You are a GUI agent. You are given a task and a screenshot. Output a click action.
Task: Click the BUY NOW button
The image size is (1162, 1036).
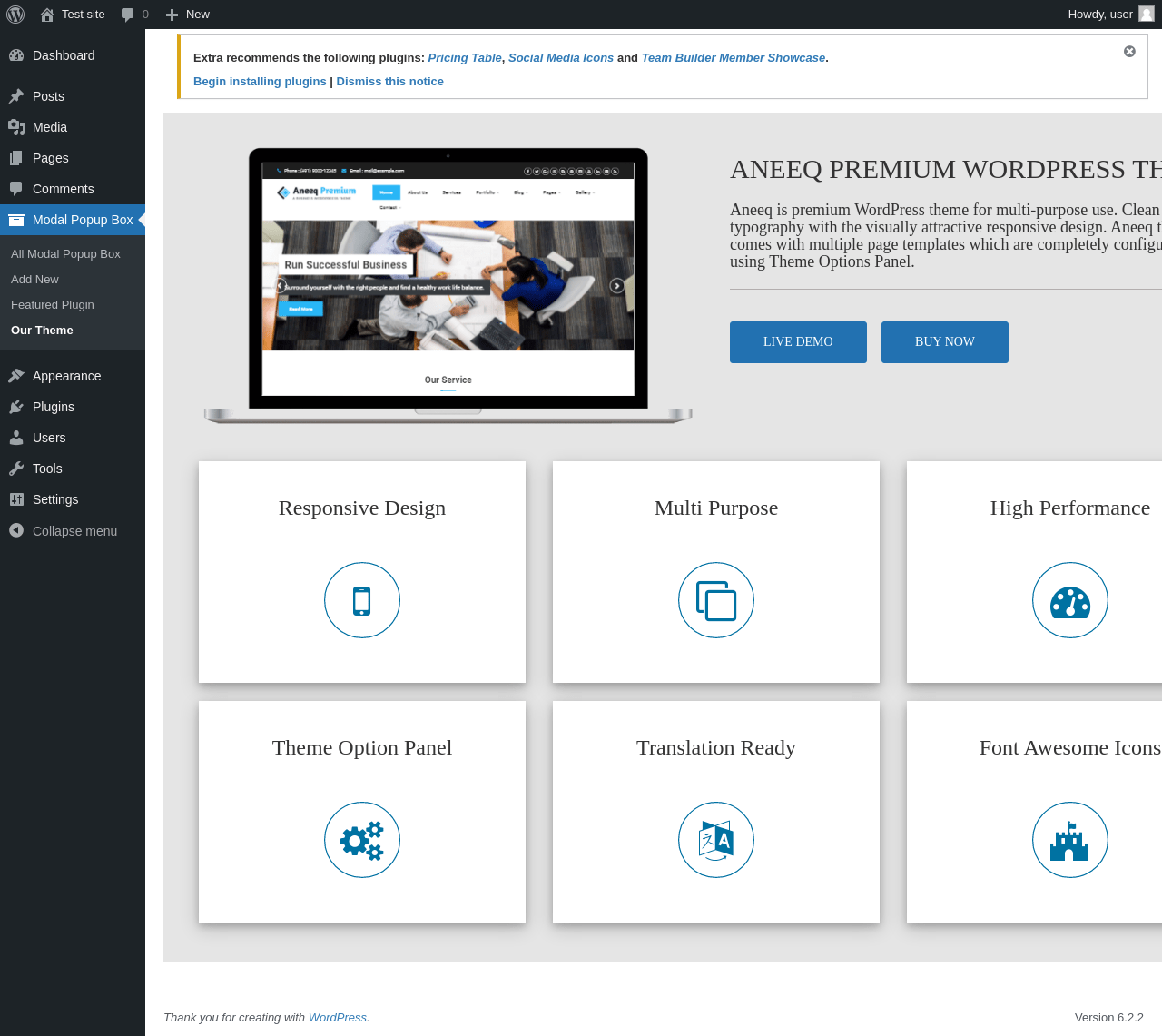click(x=945, y=342)
